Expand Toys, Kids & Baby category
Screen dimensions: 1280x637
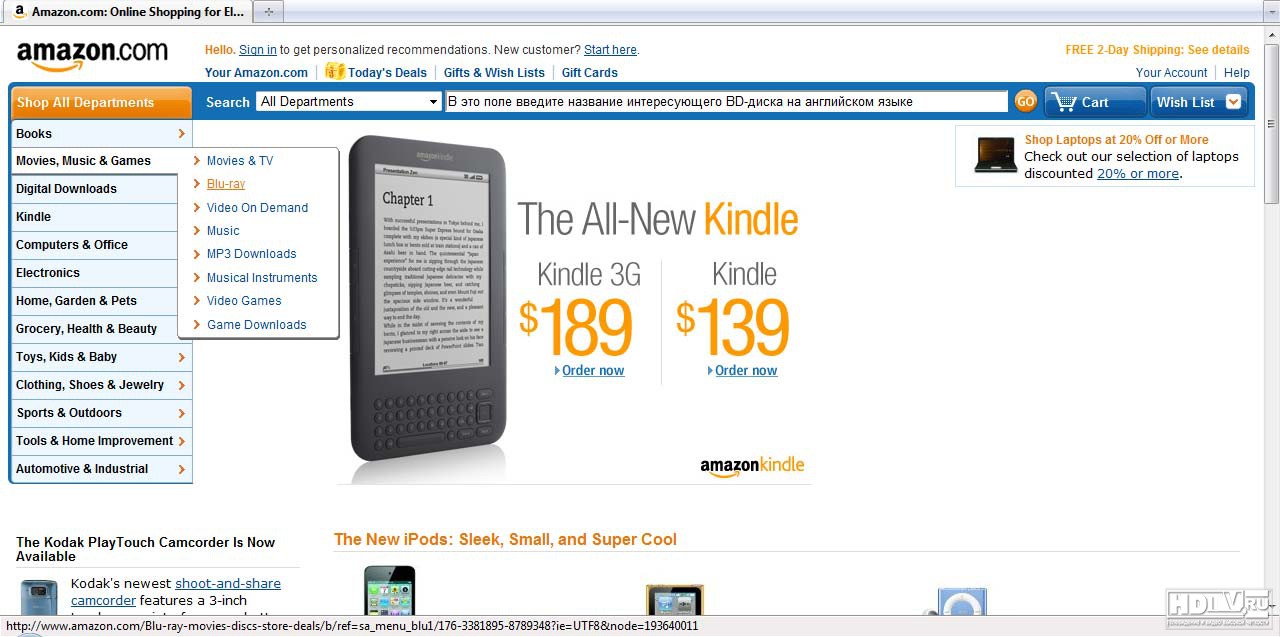pos(101,357)
